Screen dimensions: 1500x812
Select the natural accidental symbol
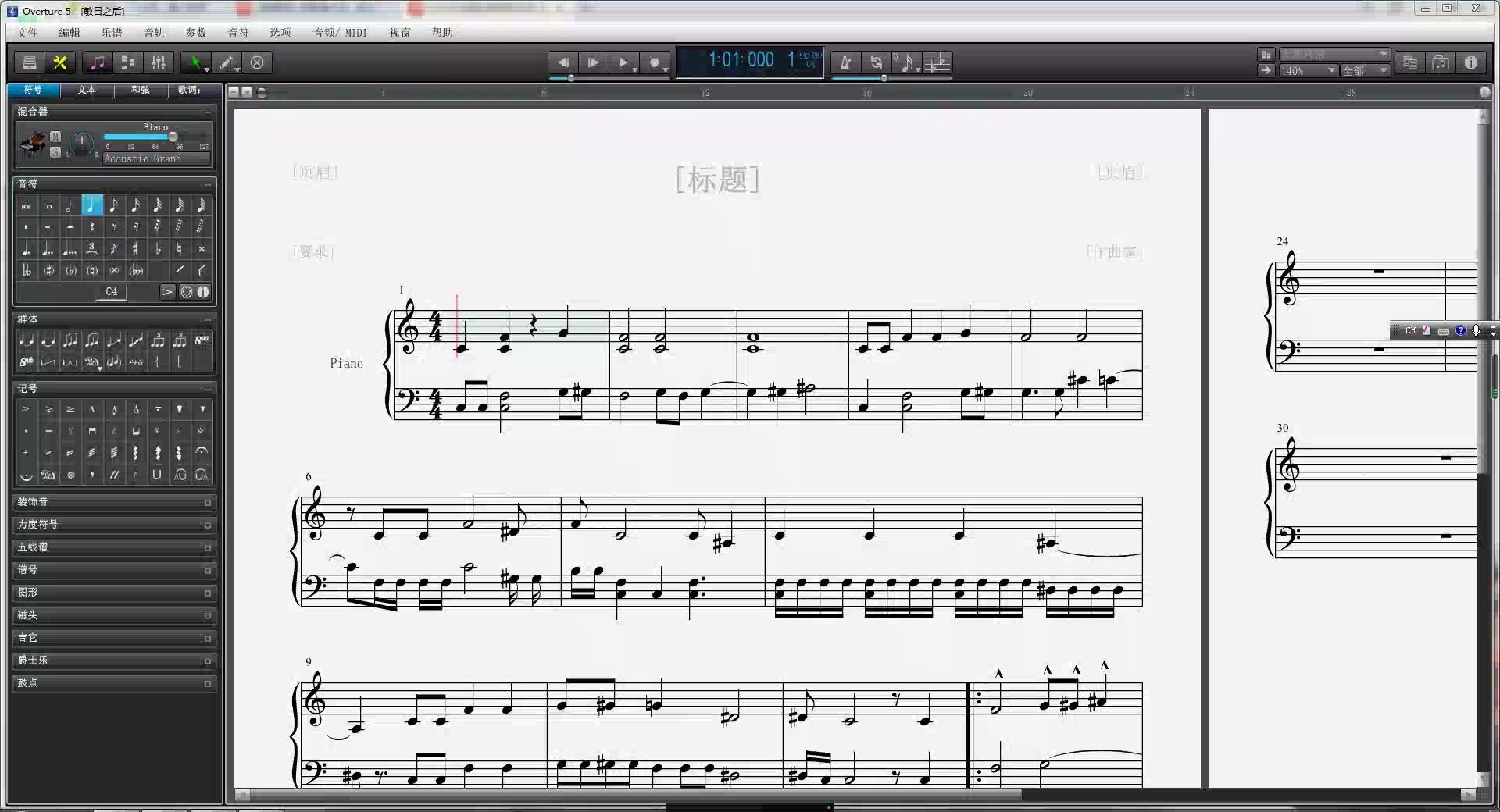(x=179, y=249)
